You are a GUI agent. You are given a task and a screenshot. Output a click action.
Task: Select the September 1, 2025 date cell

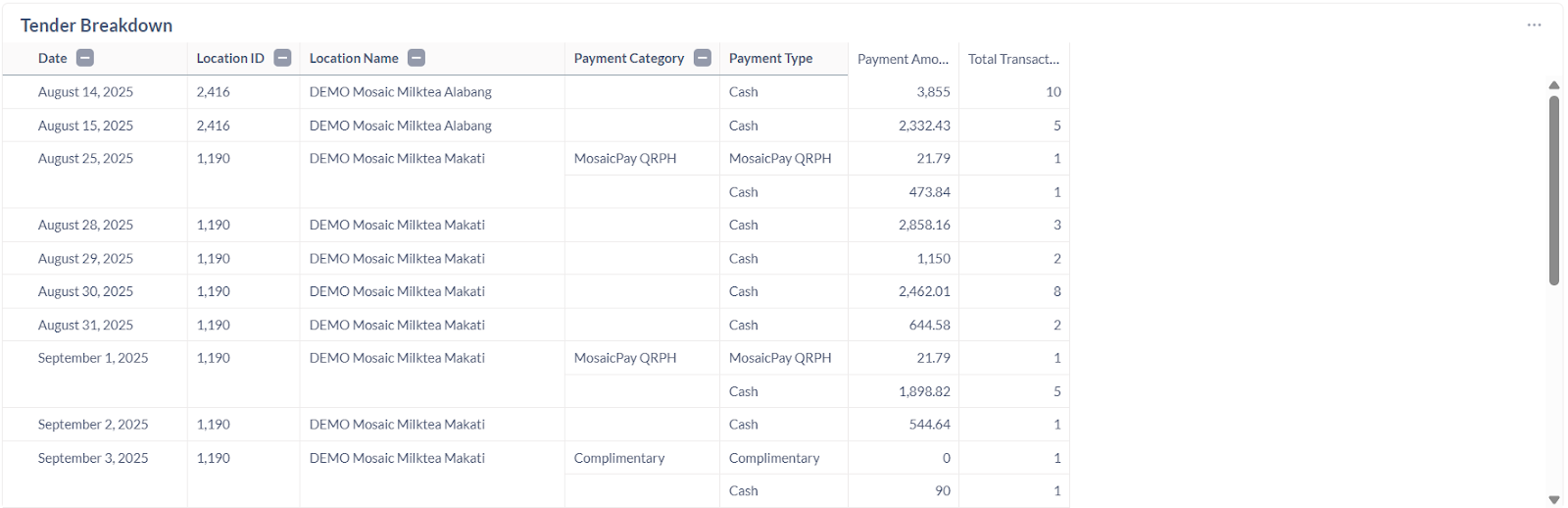[x=93, y=358]
